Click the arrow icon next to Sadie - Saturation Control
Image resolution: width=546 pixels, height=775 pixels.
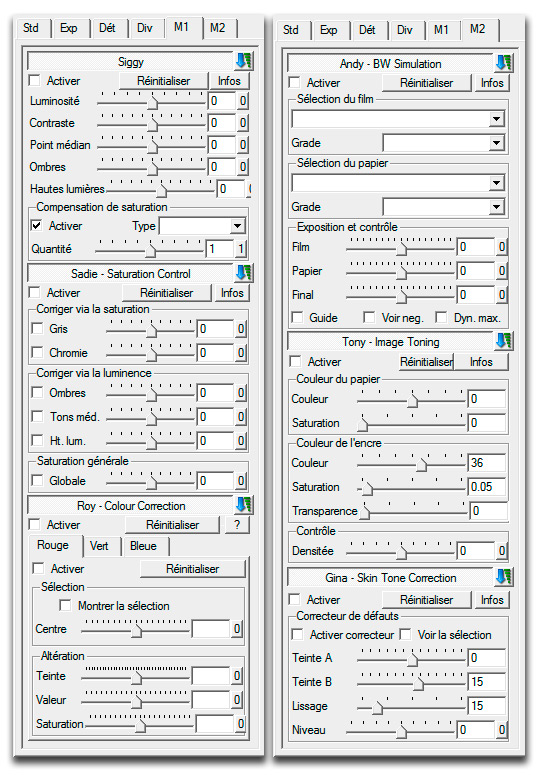pyautogui.click(x=244, y=273)
